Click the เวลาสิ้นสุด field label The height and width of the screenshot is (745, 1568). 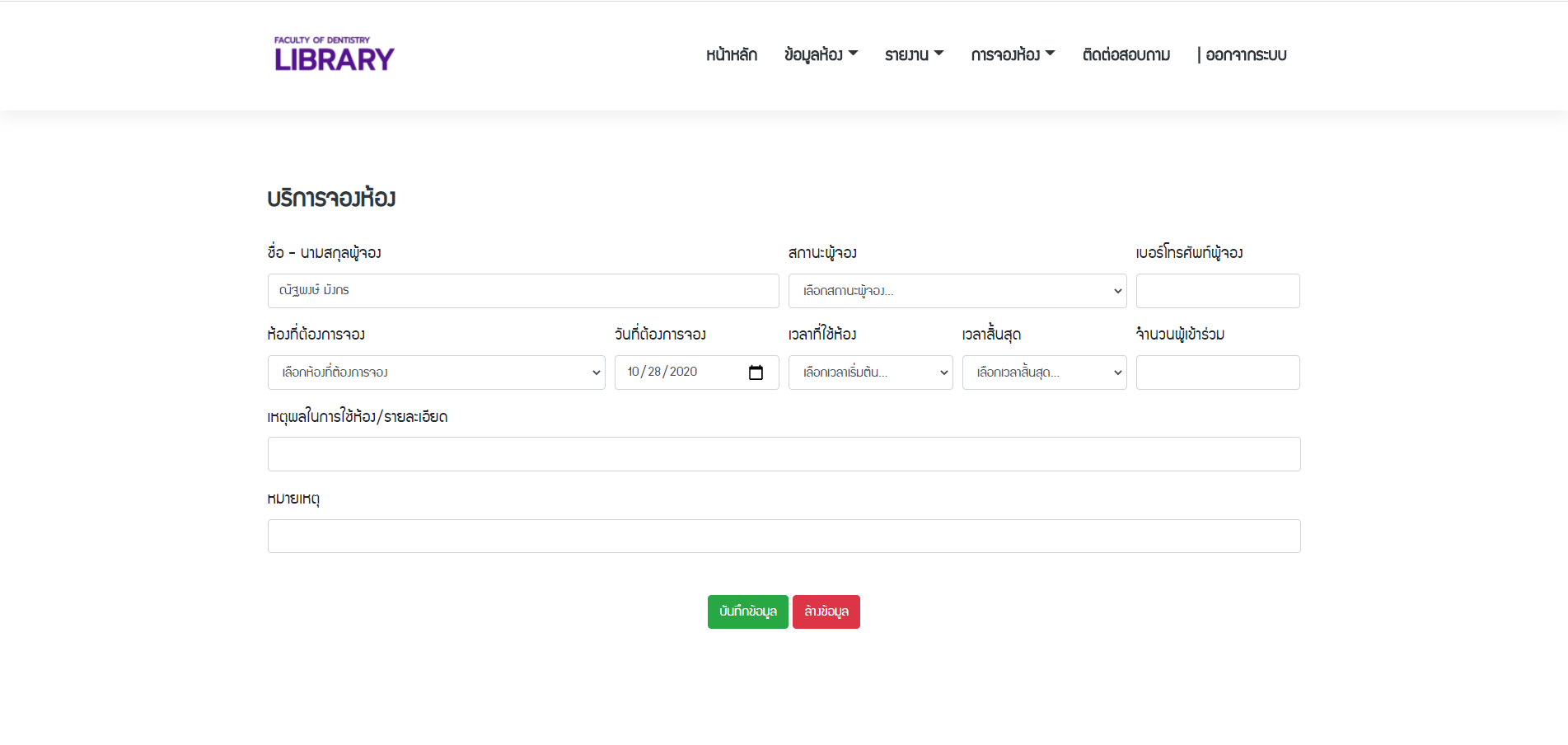point(991,334)
